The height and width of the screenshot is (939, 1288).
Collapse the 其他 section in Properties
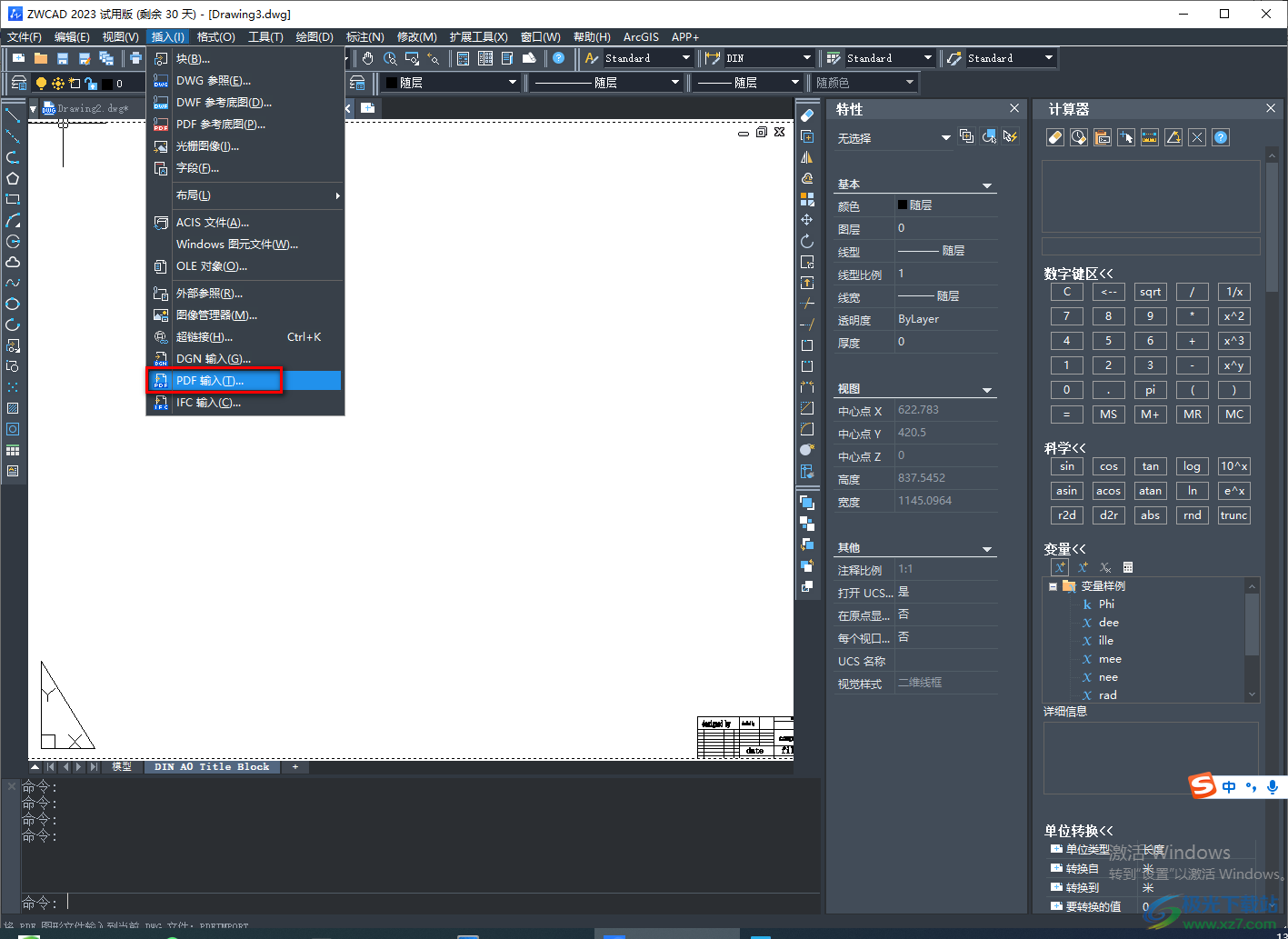[987, 549]
